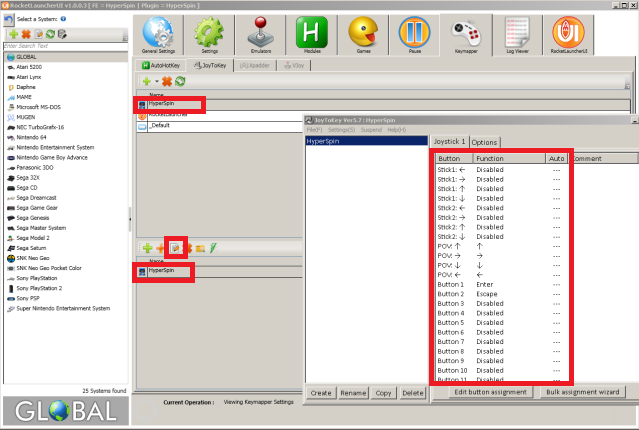Click the Auto column header
The width and height of the screenshot is (639, 430).
coord(556,159)
